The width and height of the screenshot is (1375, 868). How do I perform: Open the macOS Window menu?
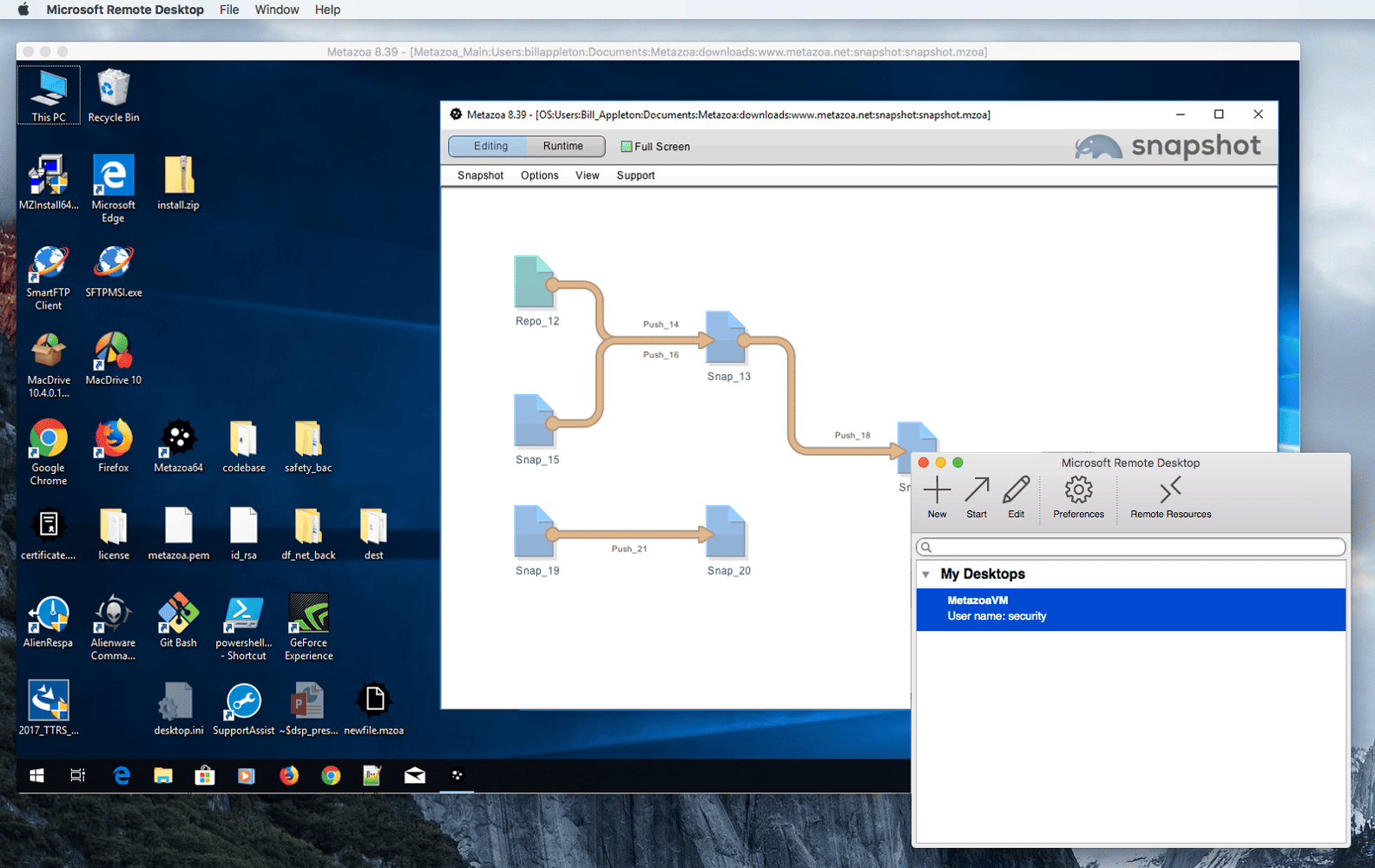[277, 10]
